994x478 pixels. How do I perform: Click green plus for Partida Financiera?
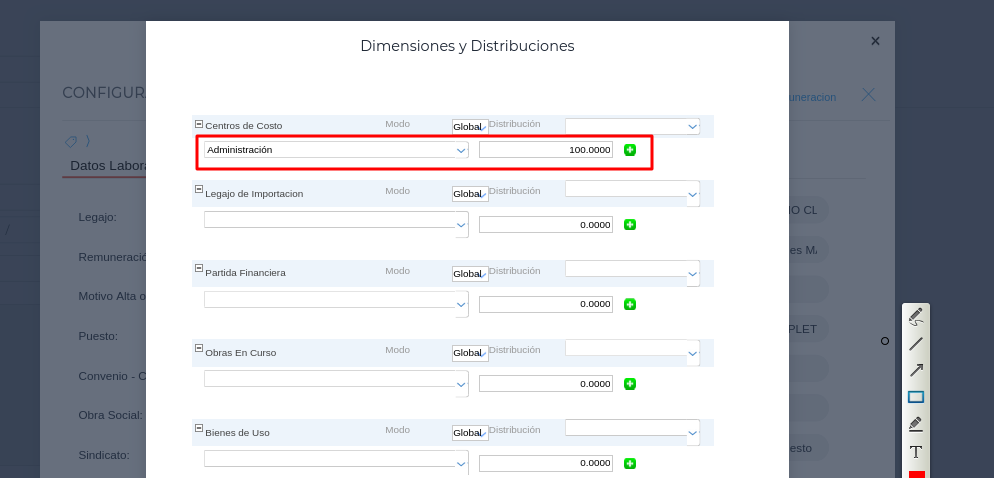point(630,304)
